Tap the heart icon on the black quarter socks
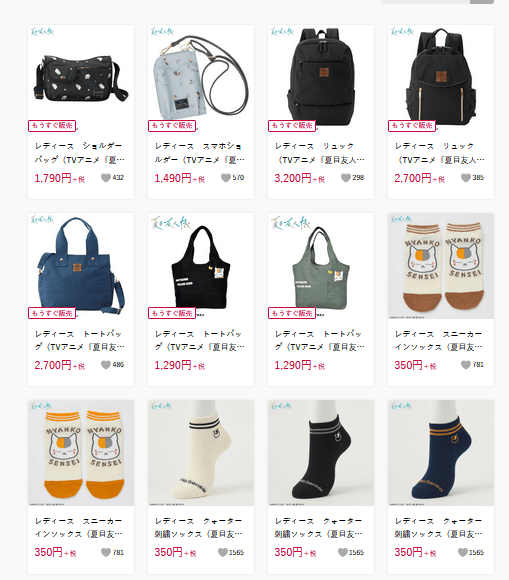509x580 pixels. point(343,552)
